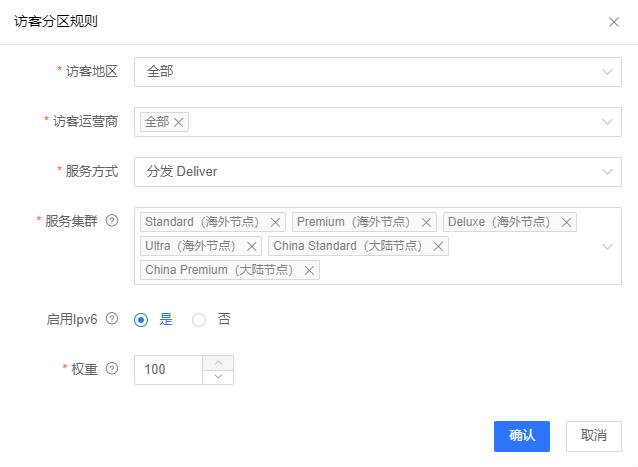Remove the China Premium (大陆节点) tag

(309, 270)
